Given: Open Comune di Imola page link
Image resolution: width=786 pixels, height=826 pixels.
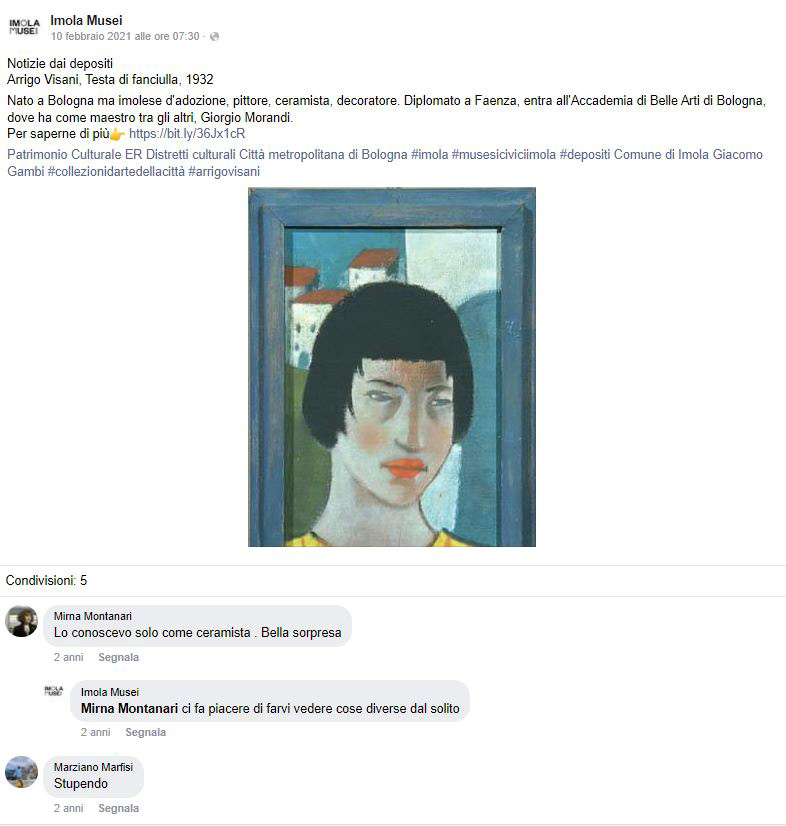Looking at the screenshot, I should (661, 154).
